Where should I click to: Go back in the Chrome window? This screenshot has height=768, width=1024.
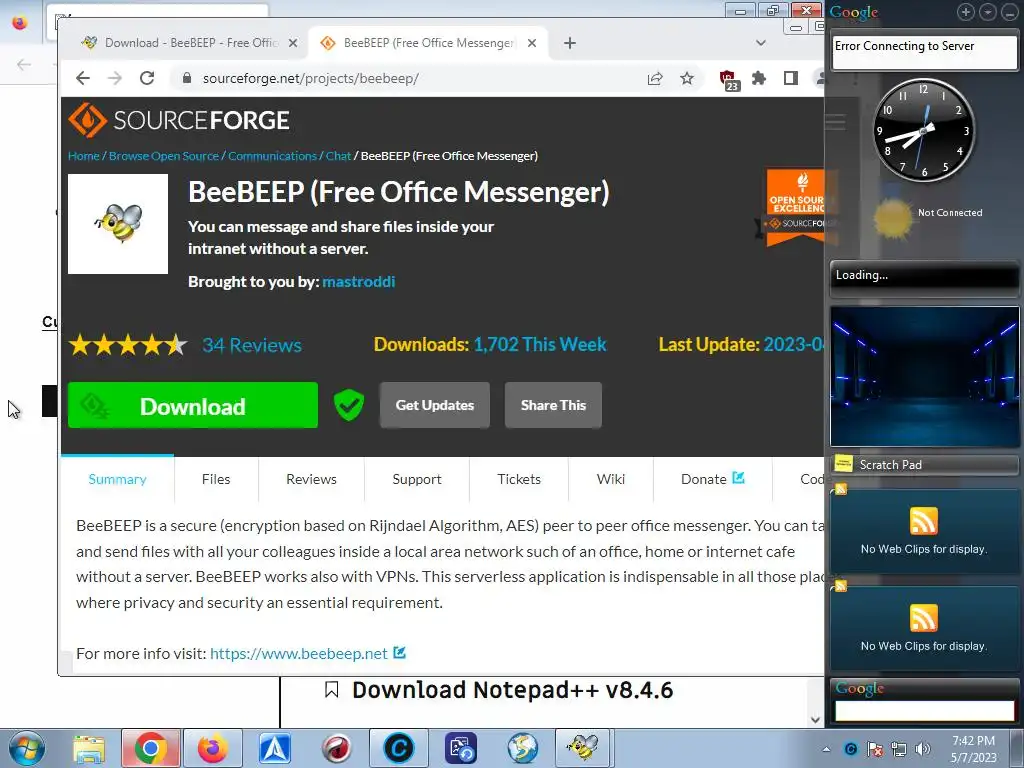[x=83, y=78]
